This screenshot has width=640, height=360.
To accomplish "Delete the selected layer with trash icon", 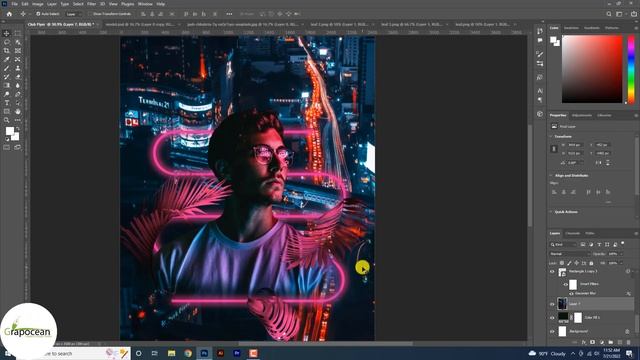I will tap(629, 342).
